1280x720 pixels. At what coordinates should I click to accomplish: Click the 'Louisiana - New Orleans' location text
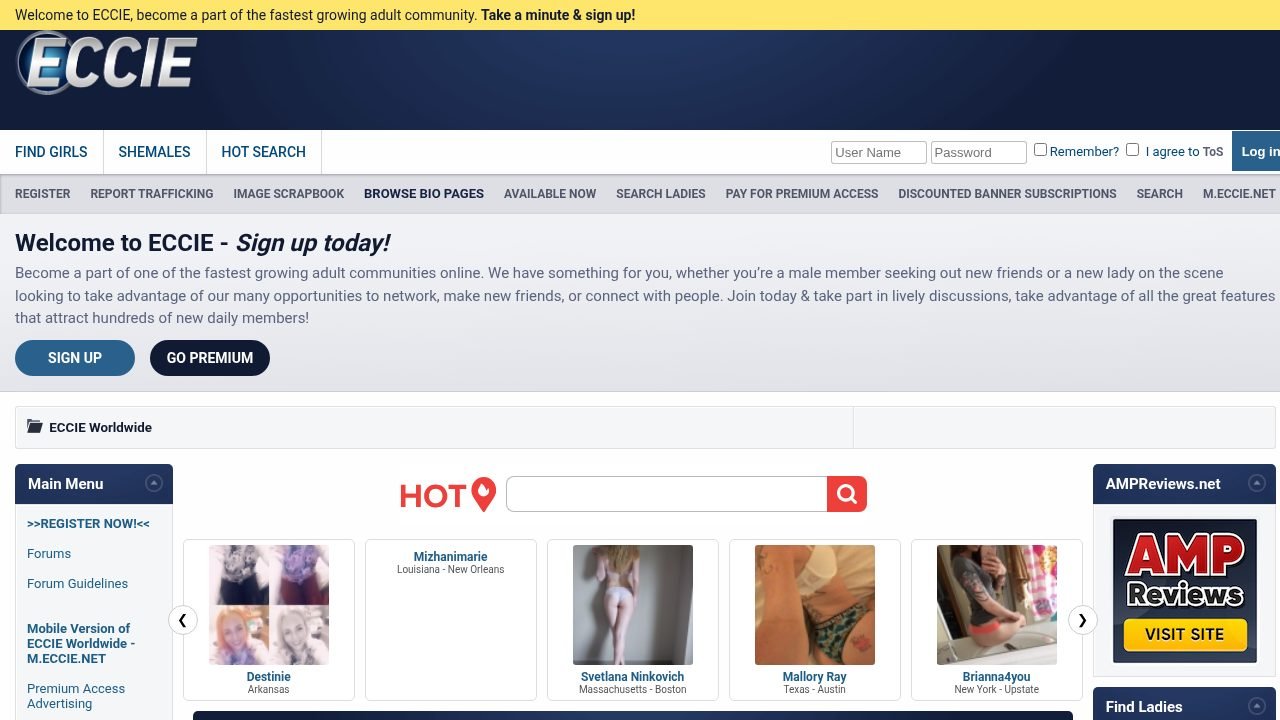point(451,570)
